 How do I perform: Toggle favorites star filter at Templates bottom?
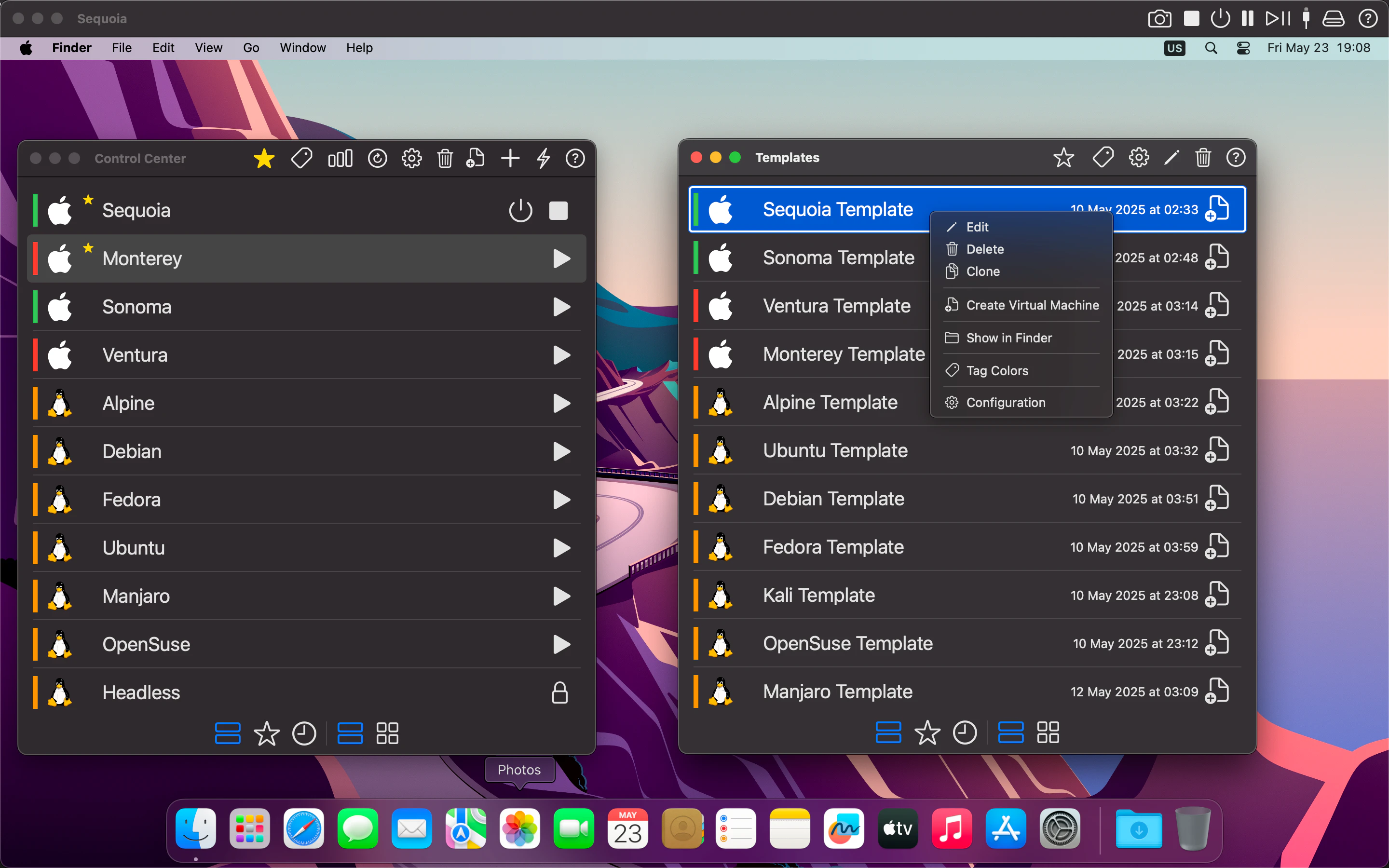pos(927,733)
